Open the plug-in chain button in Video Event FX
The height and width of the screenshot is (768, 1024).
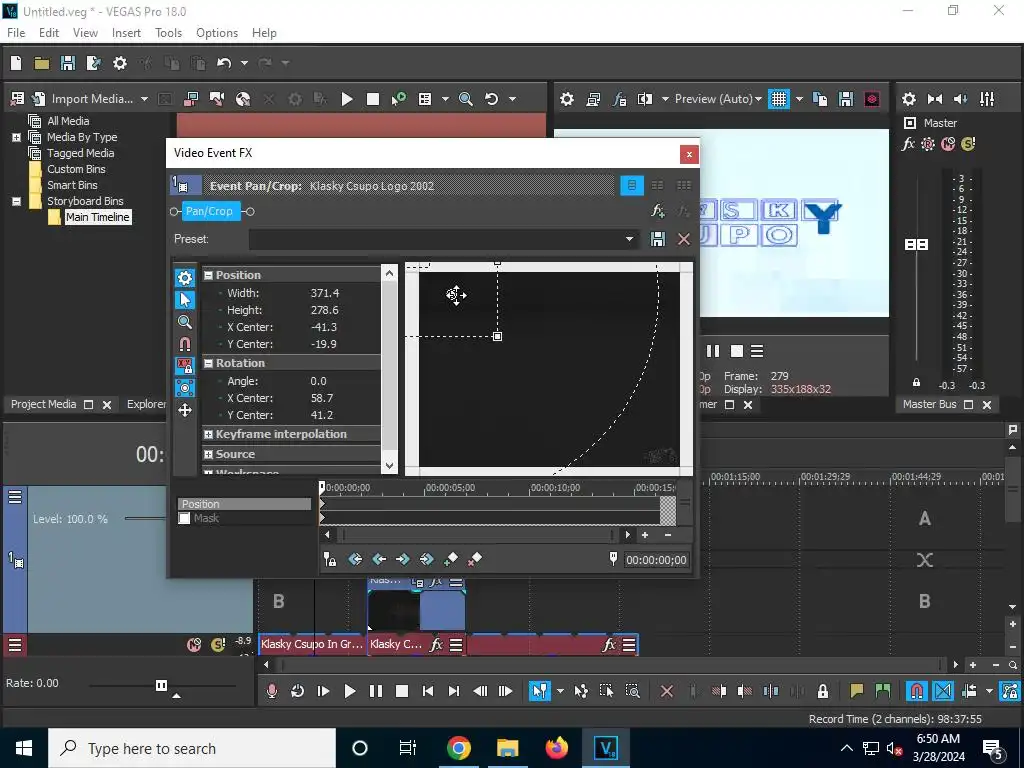click(x=658, y=211)
